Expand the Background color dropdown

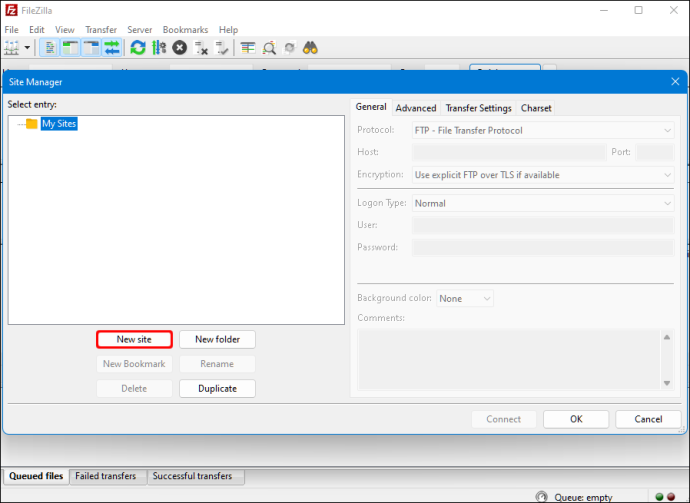tap(465, 298)
